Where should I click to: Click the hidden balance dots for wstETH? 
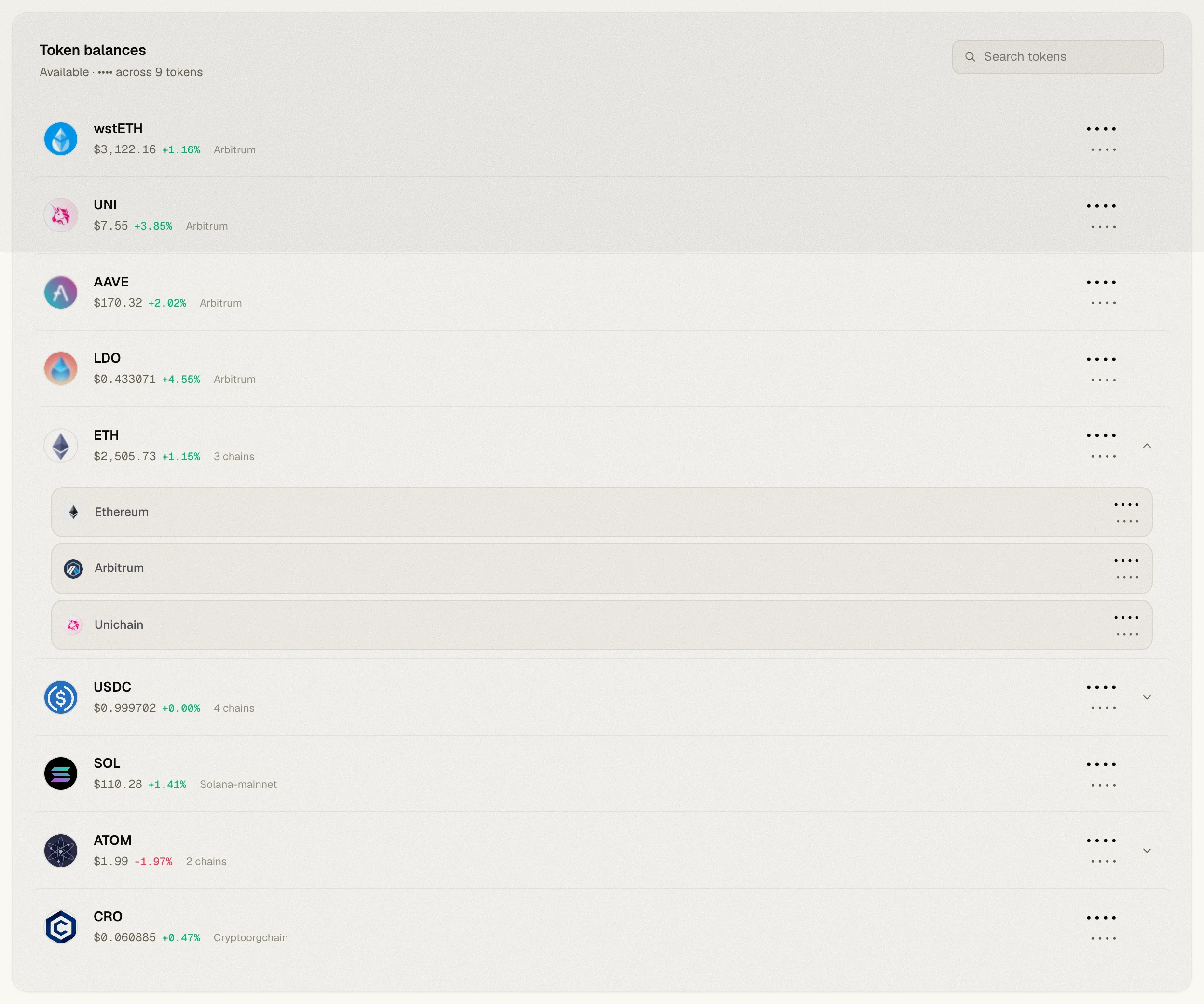(1101, 129)
